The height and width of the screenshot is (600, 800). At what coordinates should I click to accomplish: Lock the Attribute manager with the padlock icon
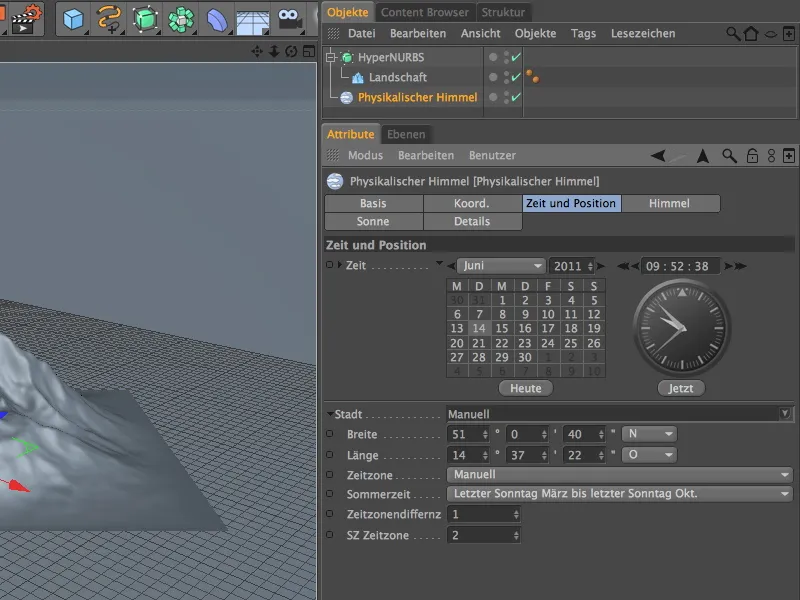[752, 156]
